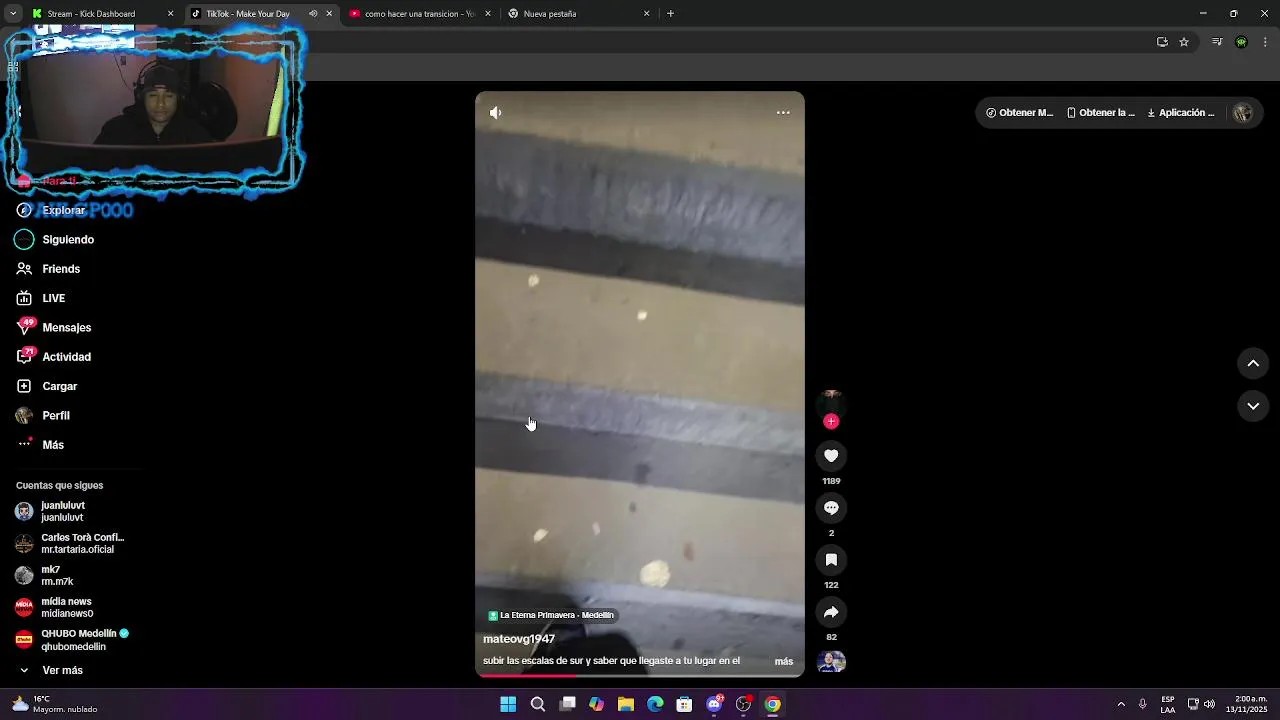Open OBS Studio from the taskbar

pyautogui.click(x=744, y=705)
